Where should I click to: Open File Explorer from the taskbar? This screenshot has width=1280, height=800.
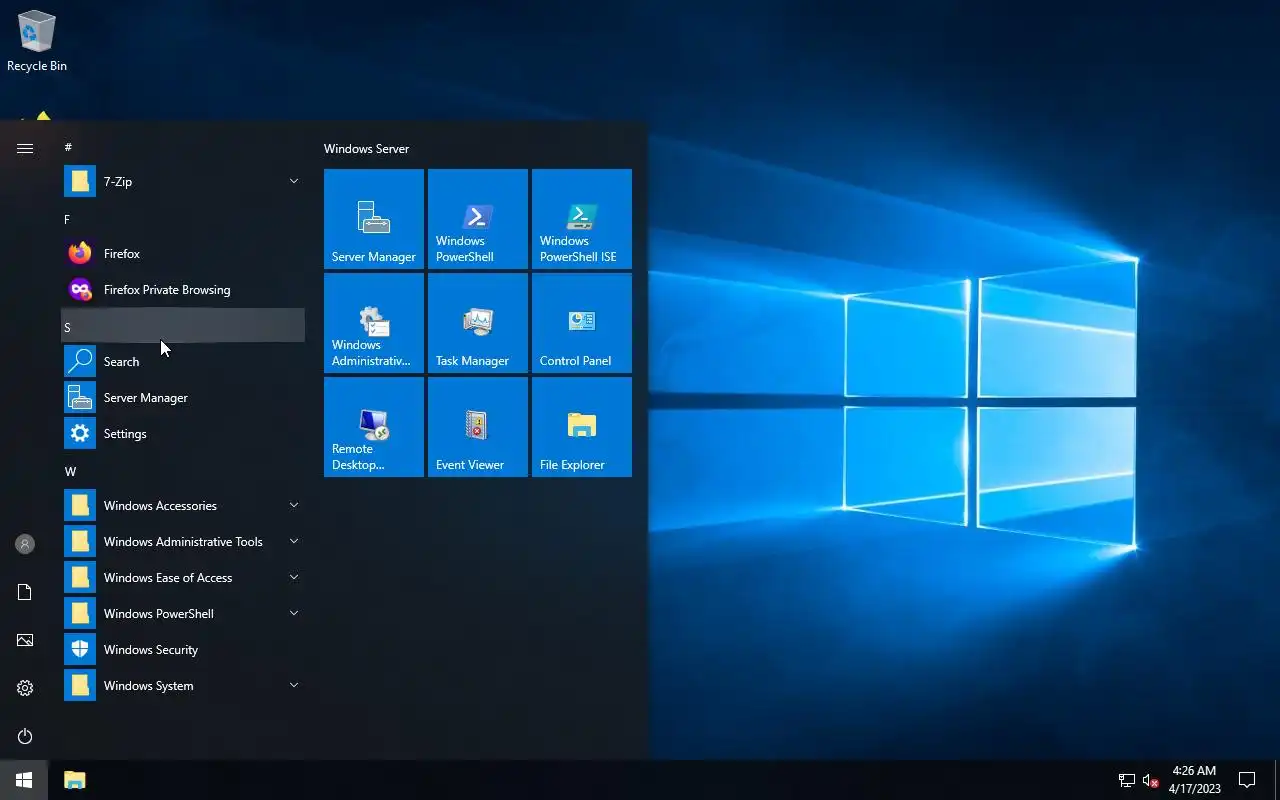click(x=75, y=780)
